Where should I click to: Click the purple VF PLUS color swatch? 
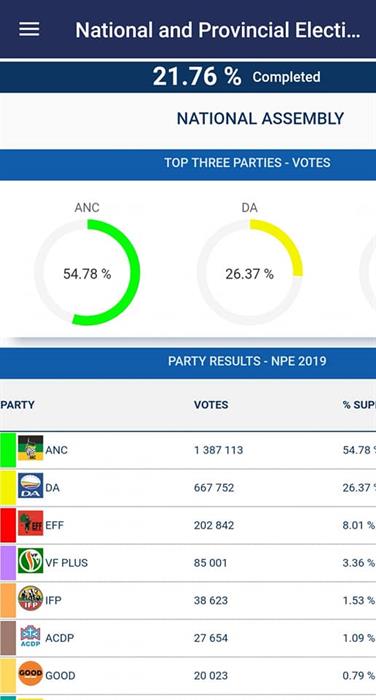coord(8,562)
